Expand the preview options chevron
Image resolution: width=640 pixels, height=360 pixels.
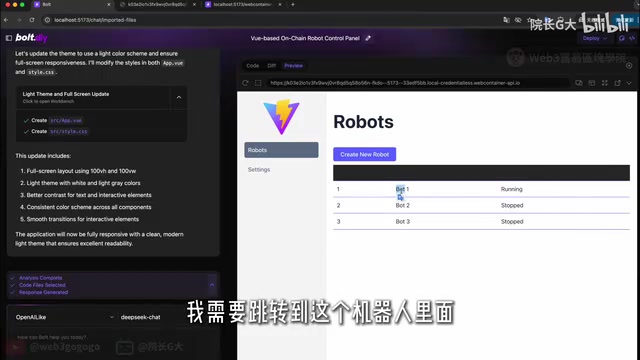[x=629, y=83]
